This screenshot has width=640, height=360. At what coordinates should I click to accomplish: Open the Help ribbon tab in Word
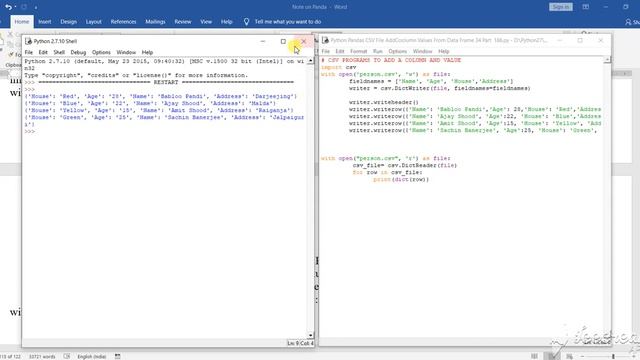click(227, 22)
